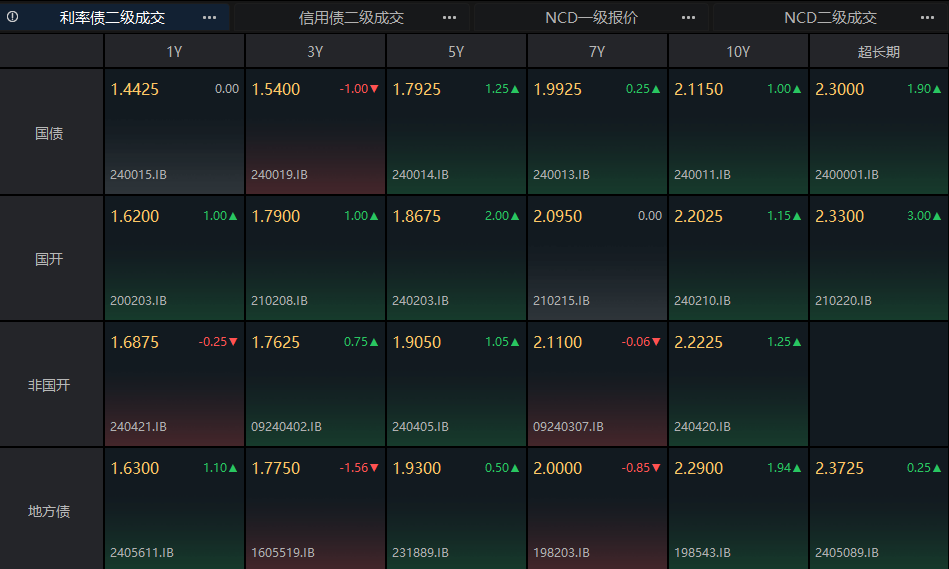Screen dimensions: 949x569
Task: Open the more options menu for NCD二级成交
Action: click(927, 18)
